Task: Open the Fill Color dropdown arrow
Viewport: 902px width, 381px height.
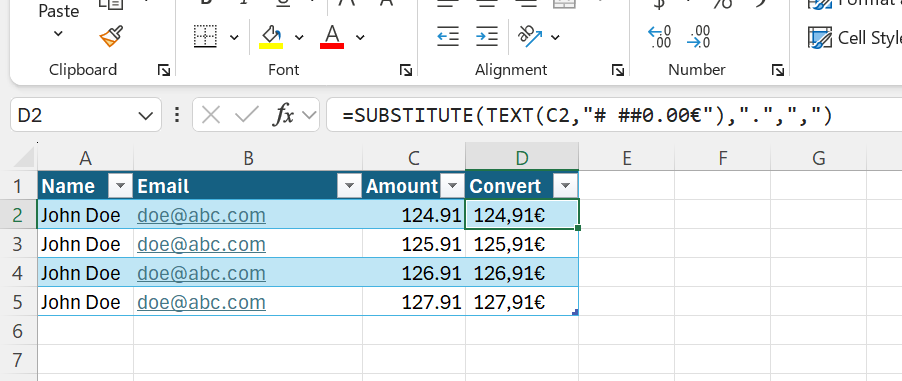Action: pos(299,37)
